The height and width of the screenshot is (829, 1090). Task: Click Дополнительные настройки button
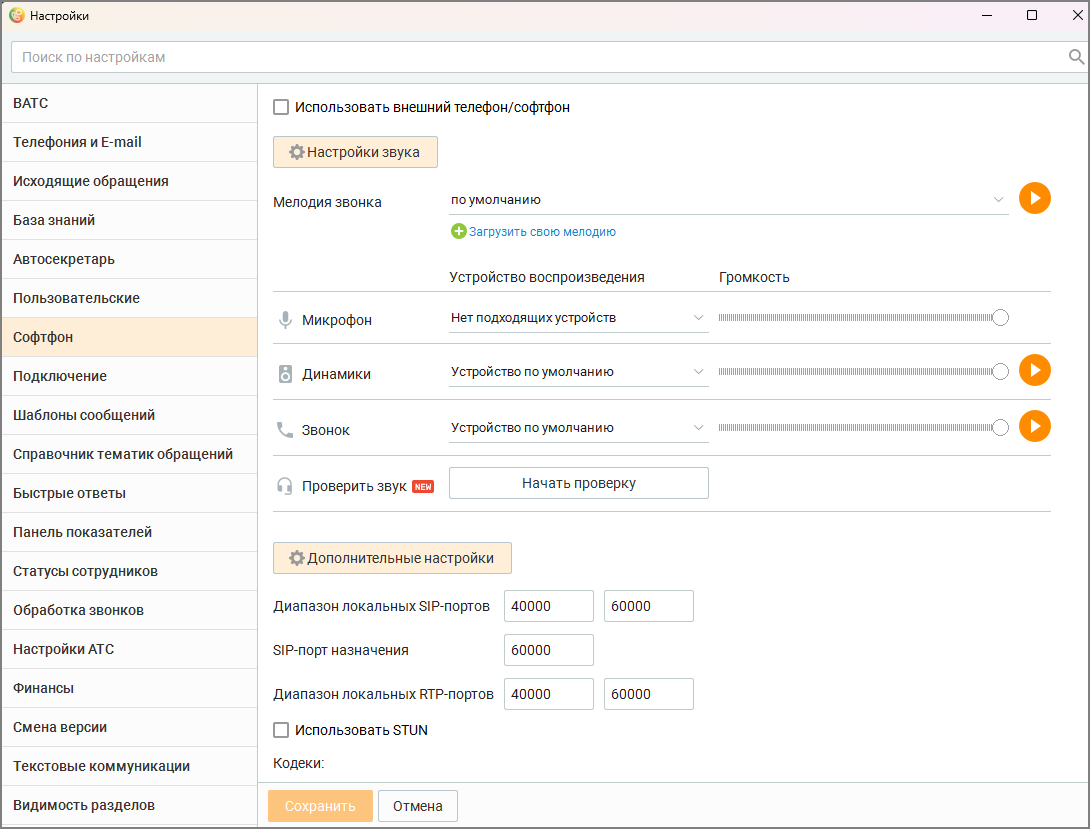[x=392, y=558]
